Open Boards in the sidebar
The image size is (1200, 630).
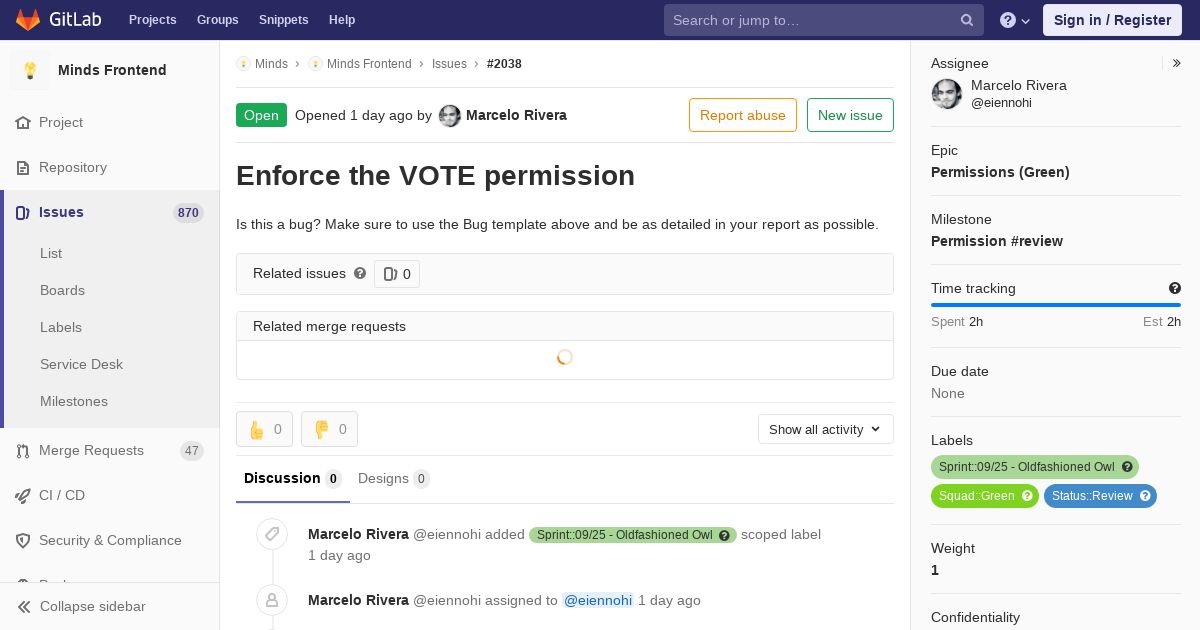pos(62,290)
